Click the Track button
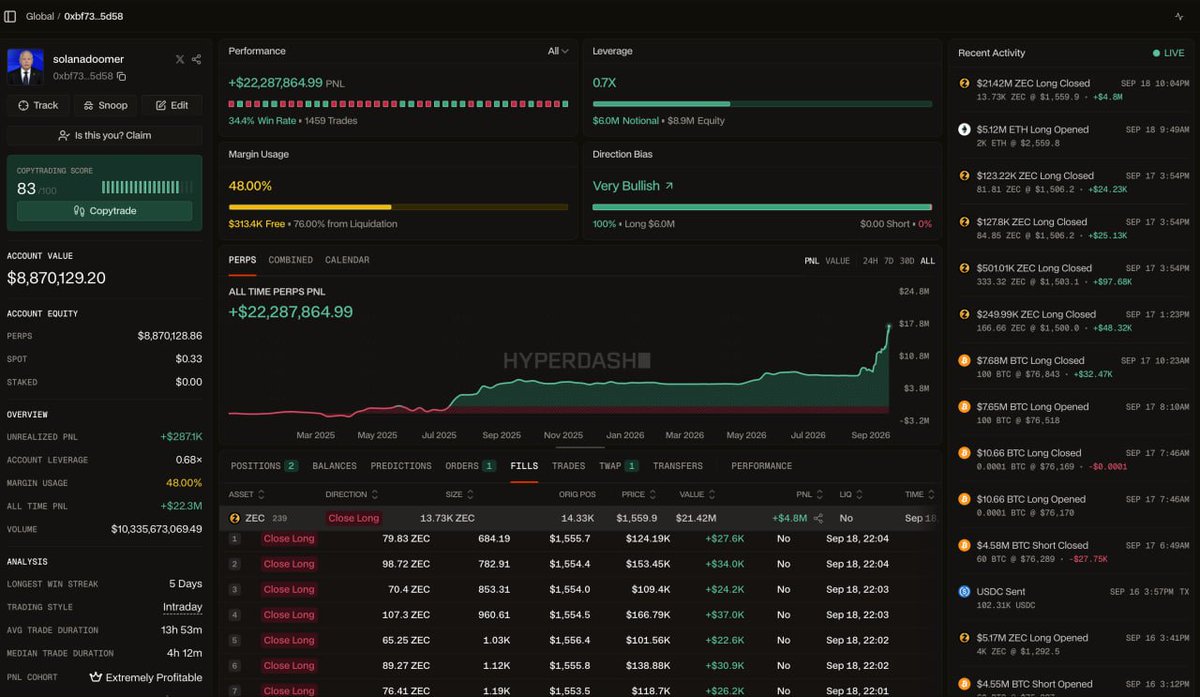Image resolution: width=1200 pixels, height=697 pixels. (x=38, y=105)
